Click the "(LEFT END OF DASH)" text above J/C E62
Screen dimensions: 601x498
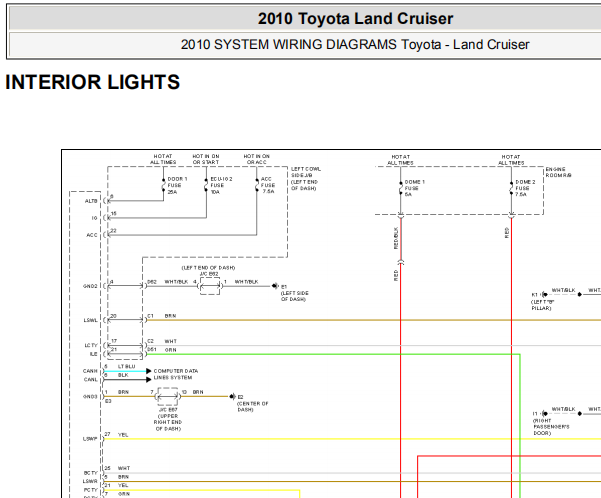coord(208,268)
